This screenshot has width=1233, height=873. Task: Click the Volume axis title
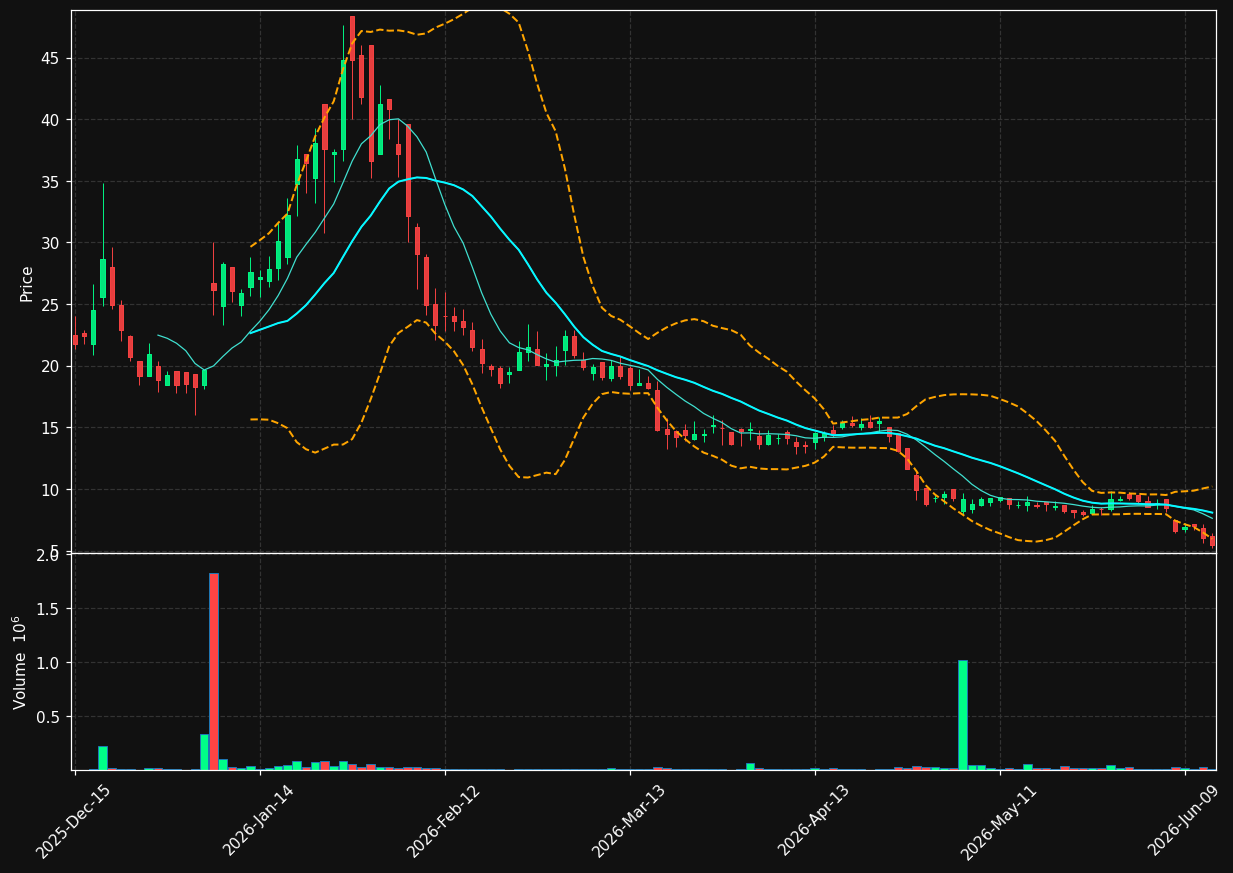tap(20, 662)
